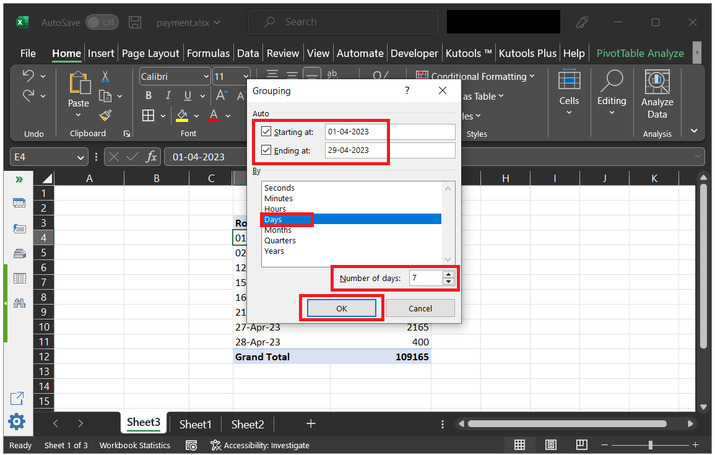Click the Borders icon
715x455 pixels.
coord(148,115)
